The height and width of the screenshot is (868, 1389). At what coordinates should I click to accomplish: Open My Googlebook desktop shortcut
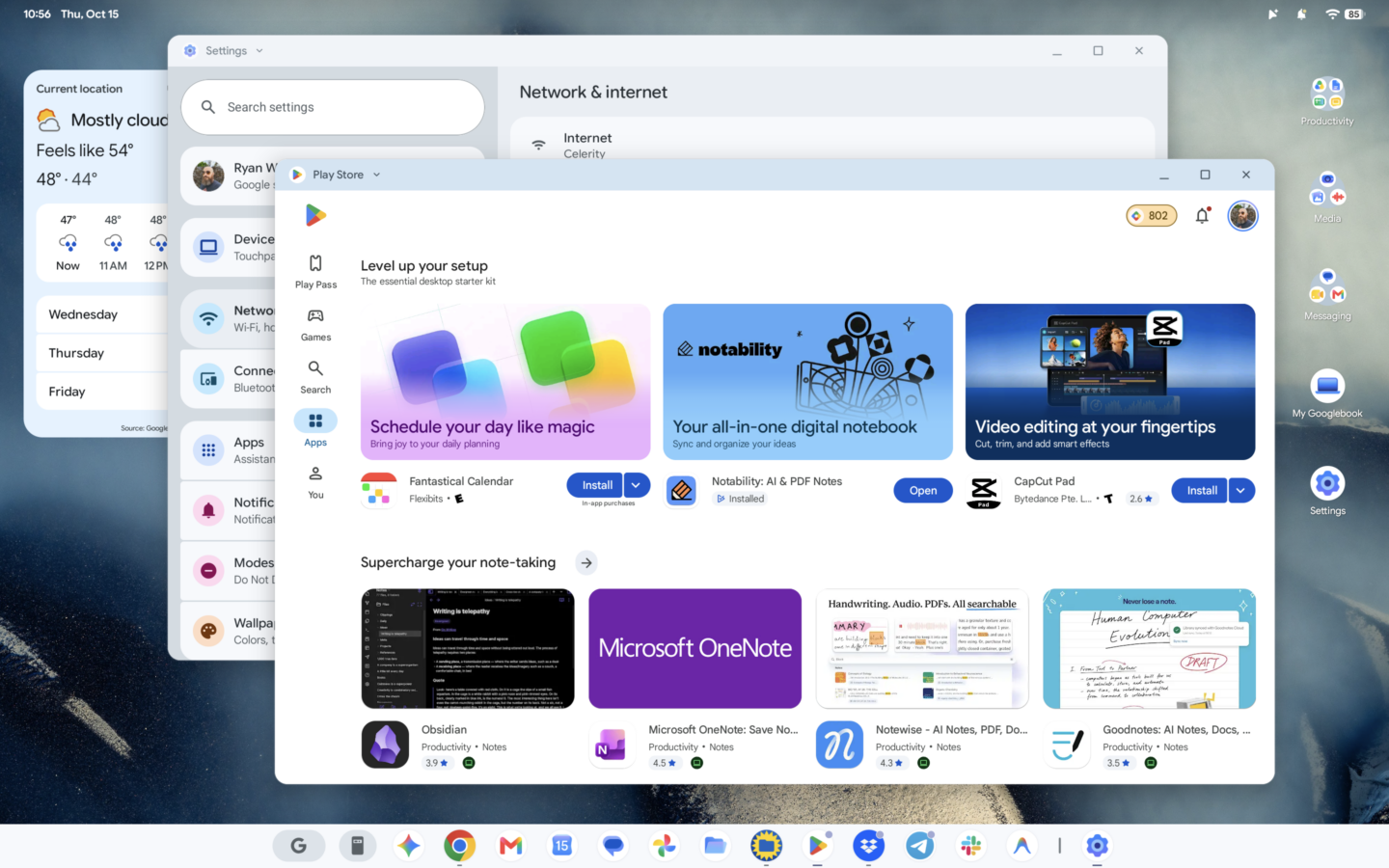point(1327,393)
